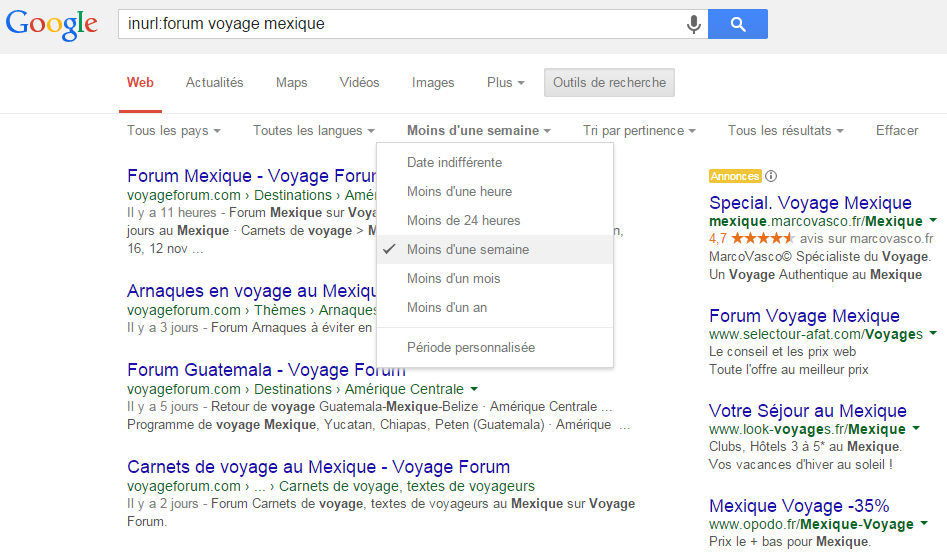Start voice search with microphone icon
This screenshot has height=552, width=947.
click(x=694, y=24)
